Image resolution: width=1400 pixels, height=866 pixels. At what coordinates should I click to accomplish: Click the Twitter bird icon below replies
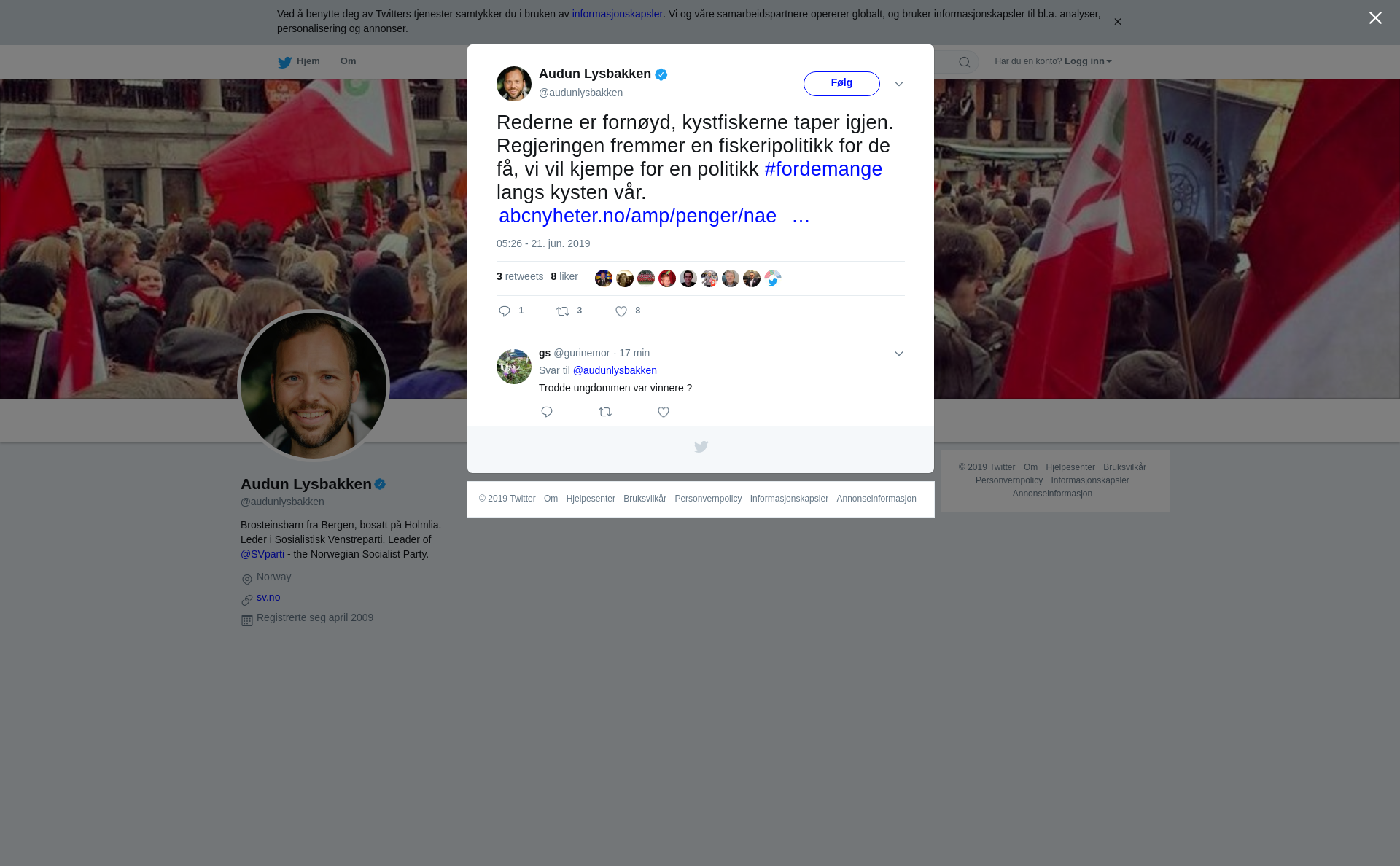click(701, 447)
